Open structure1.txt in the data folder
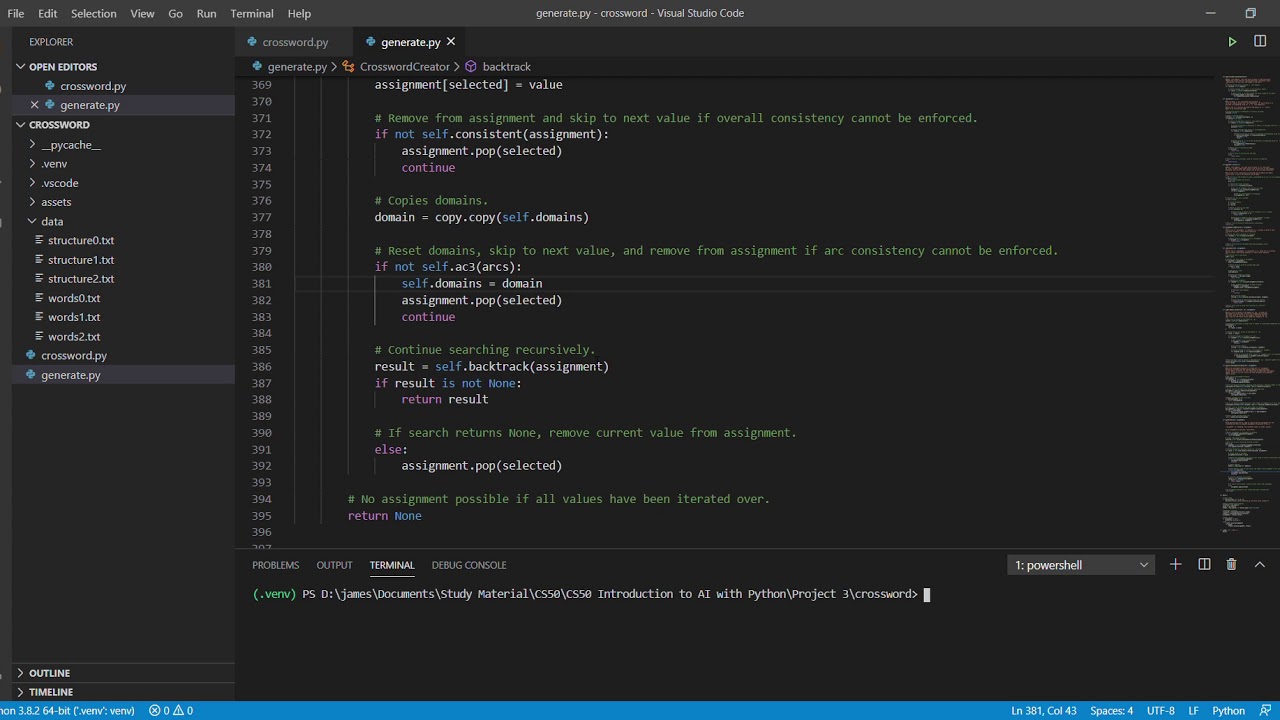Screen dimensions: 1280x720 [x=81, y=260]
